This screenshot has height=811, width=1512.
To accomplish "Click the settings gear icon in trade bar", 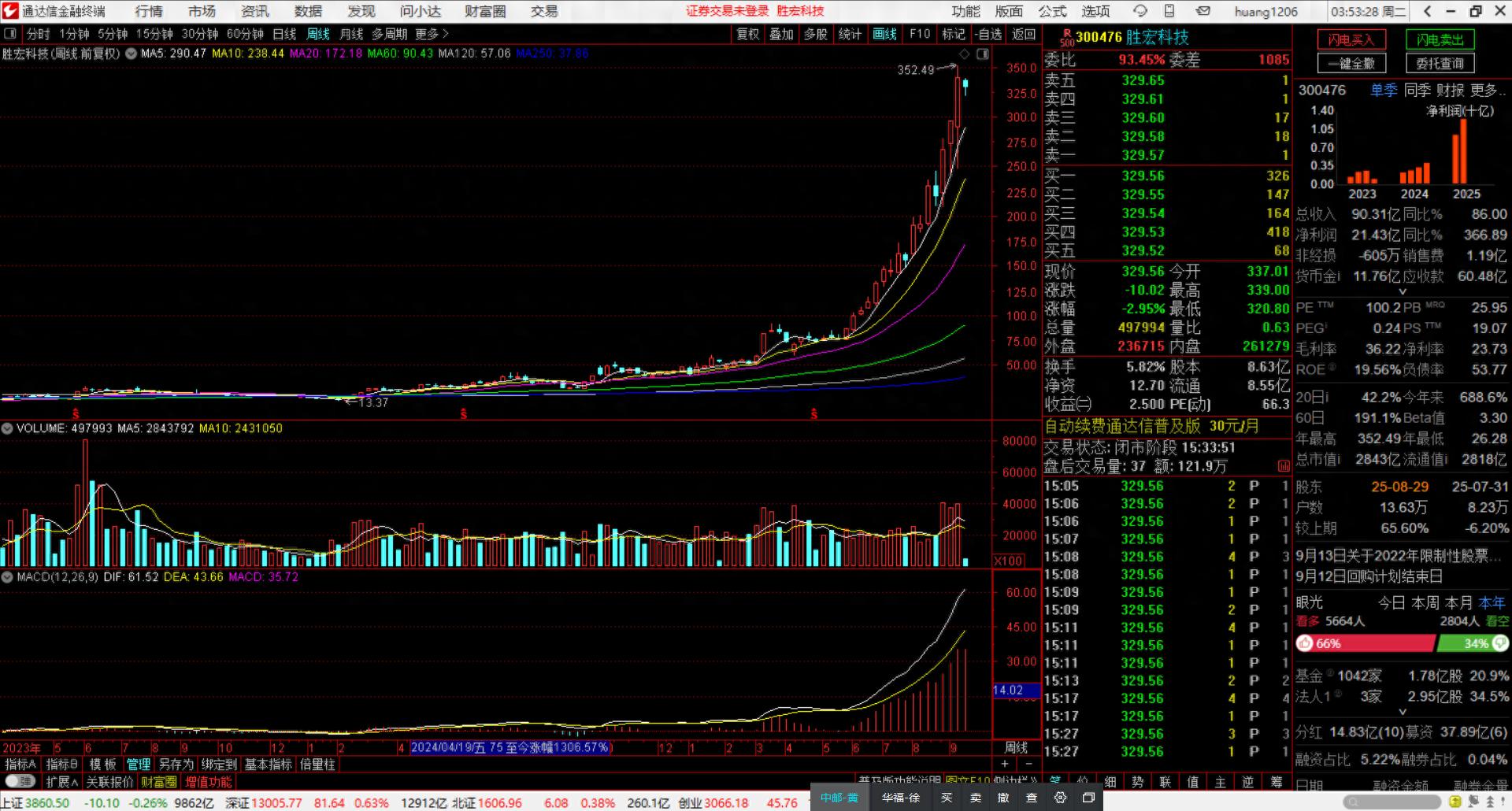I will point(1060,798).
